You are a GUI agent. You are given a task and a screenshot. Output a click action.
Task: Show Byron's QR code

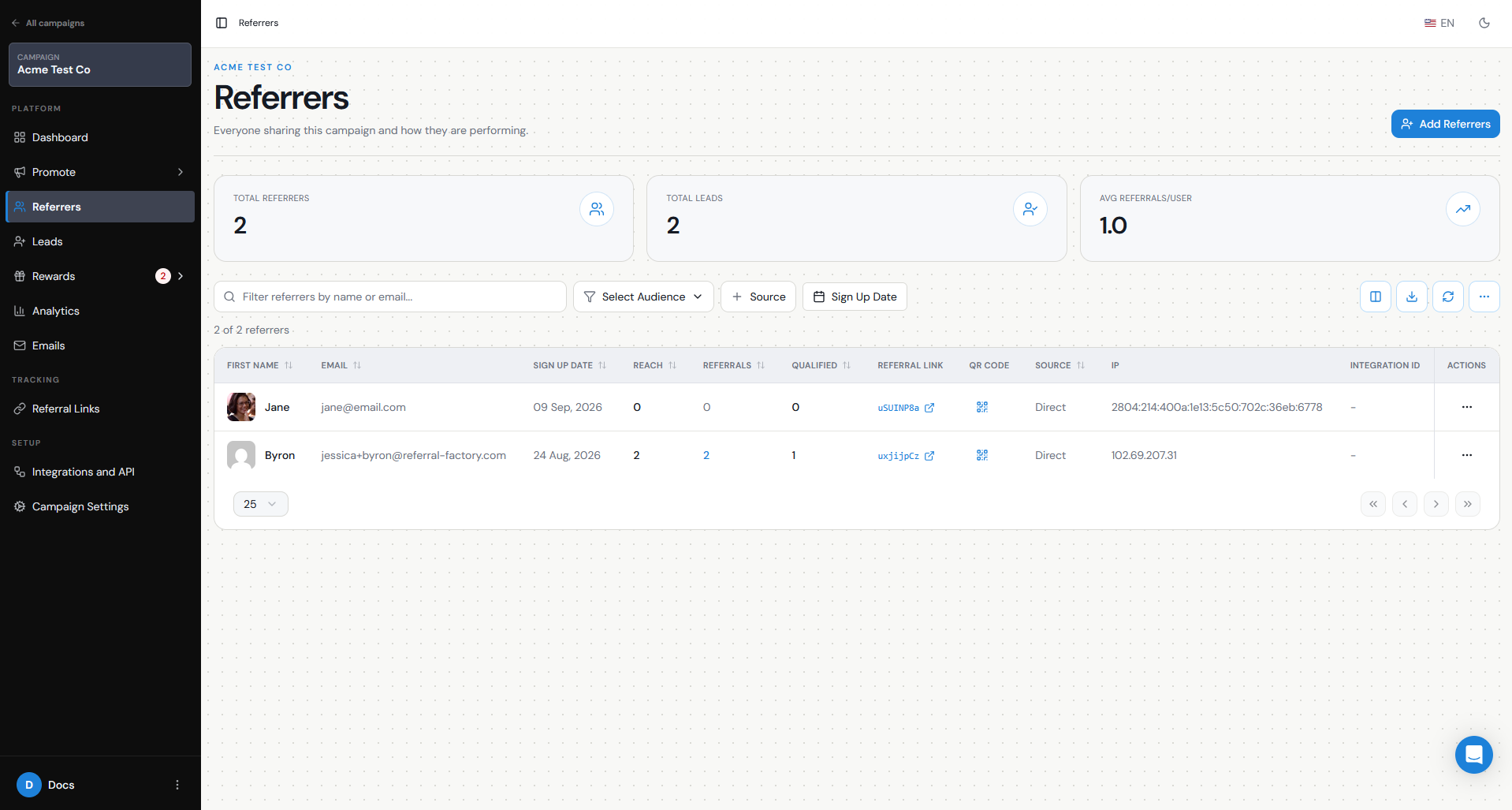[981, 455]
